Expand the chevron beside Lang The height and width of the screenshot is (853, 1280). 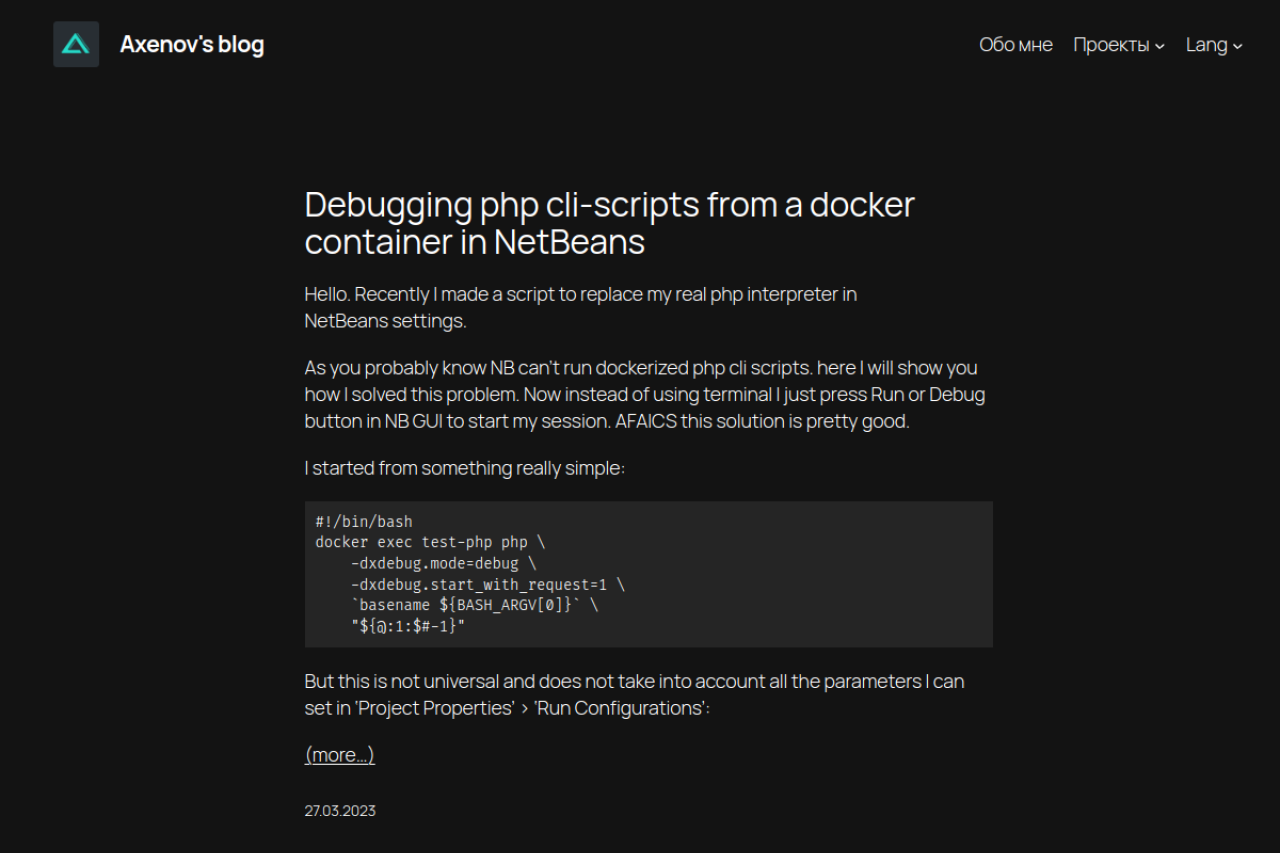[1238, 46]
